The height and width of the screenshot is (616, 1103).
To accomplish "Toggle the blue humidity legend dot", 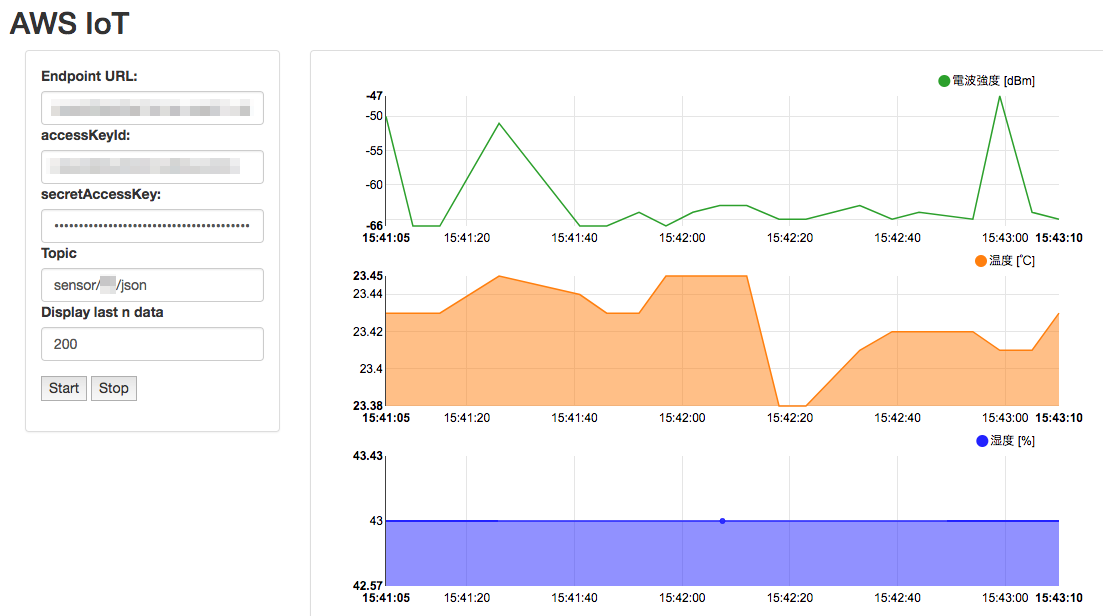I will pos(982,441).
